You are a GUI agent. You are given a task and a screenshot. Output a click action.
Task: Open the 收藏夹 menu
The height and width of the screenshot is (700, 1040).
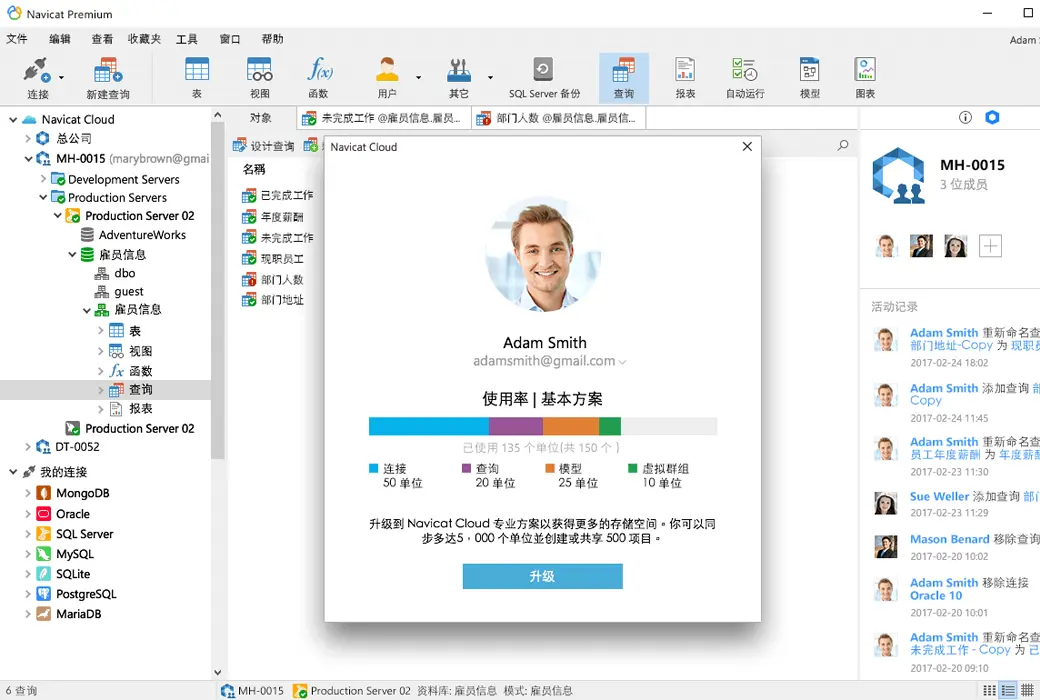click(x=145, y=39)
